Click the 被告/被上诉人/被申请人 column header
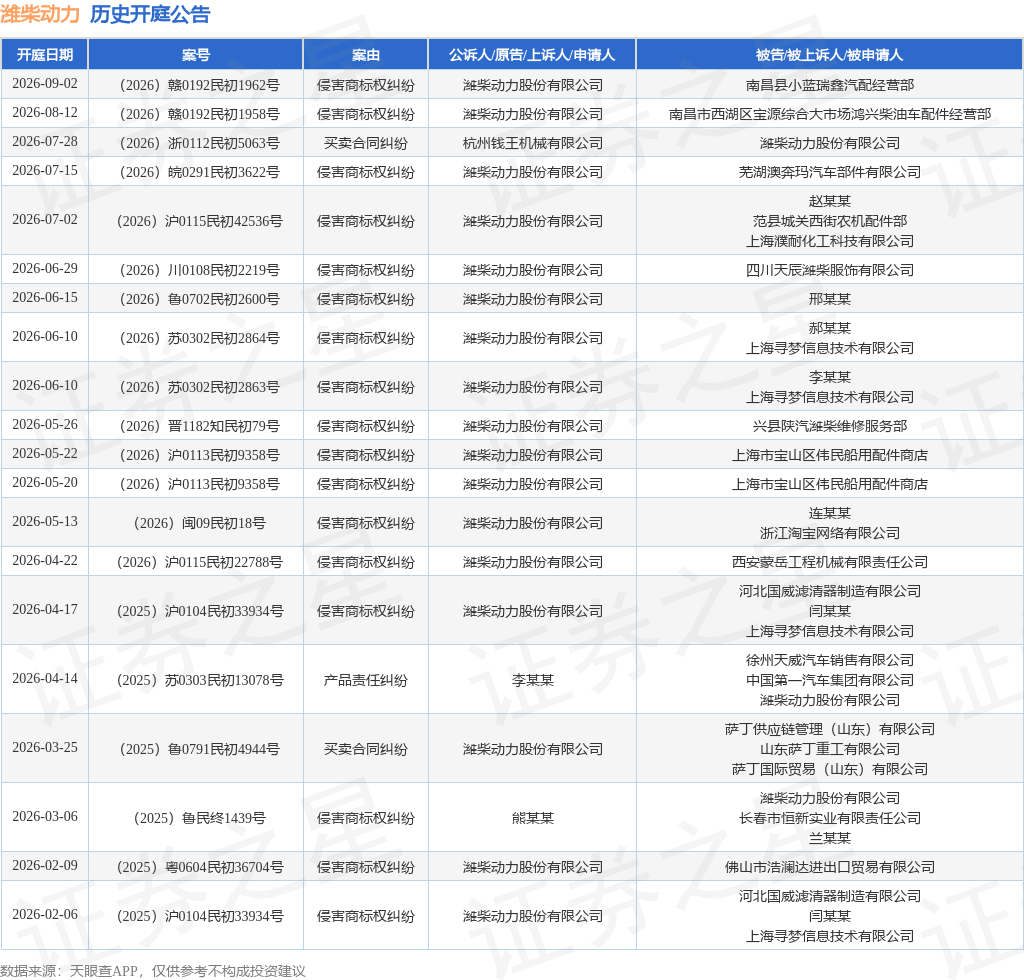 (829, 55)
